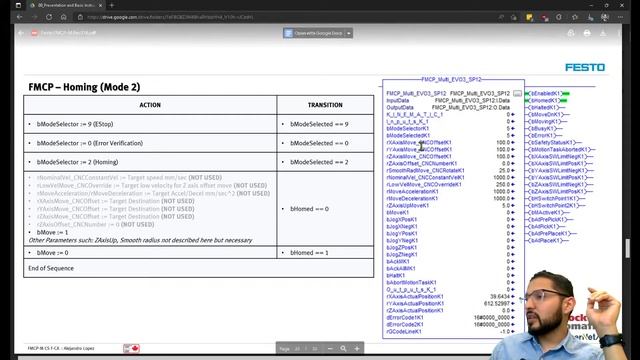Viewport: 640px width, 360px height.
Task: Click the small button beside FMCP_Multi_EVO3_SP12 instance
Action: coord(517,93)
